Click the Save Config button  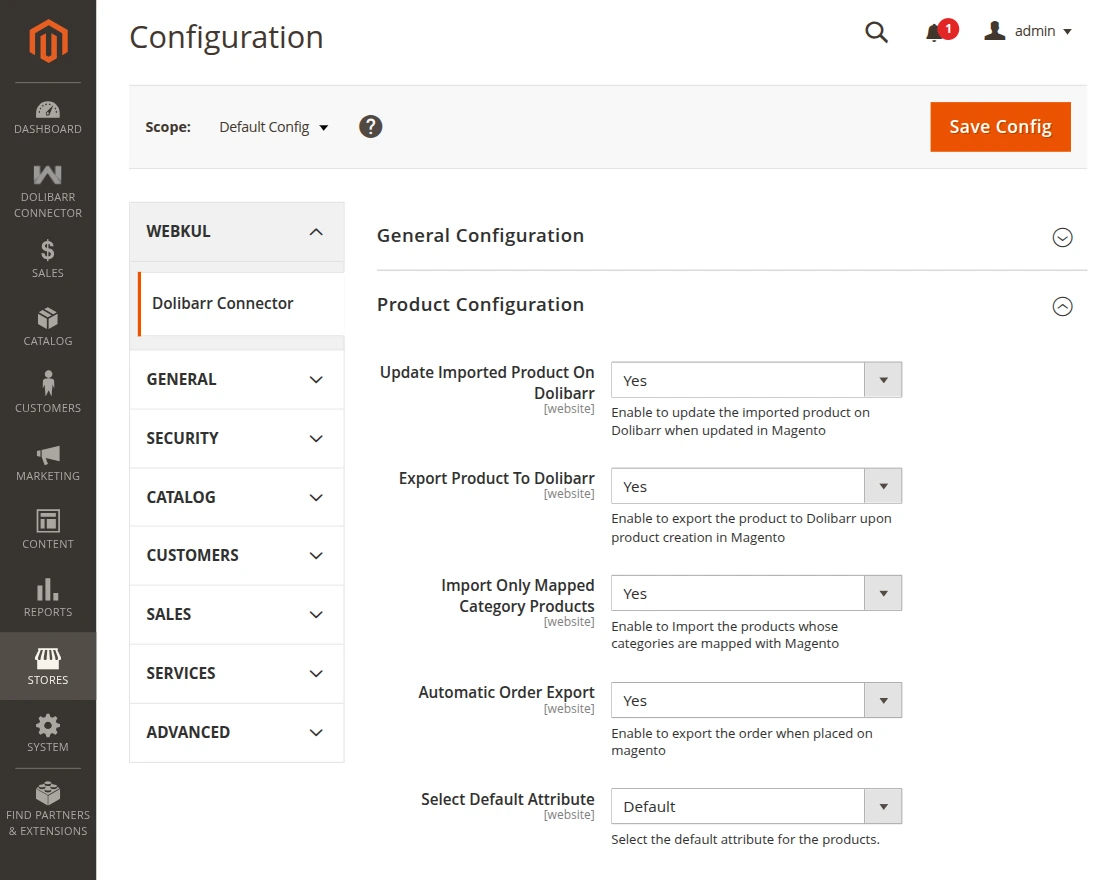point(1000,127)
